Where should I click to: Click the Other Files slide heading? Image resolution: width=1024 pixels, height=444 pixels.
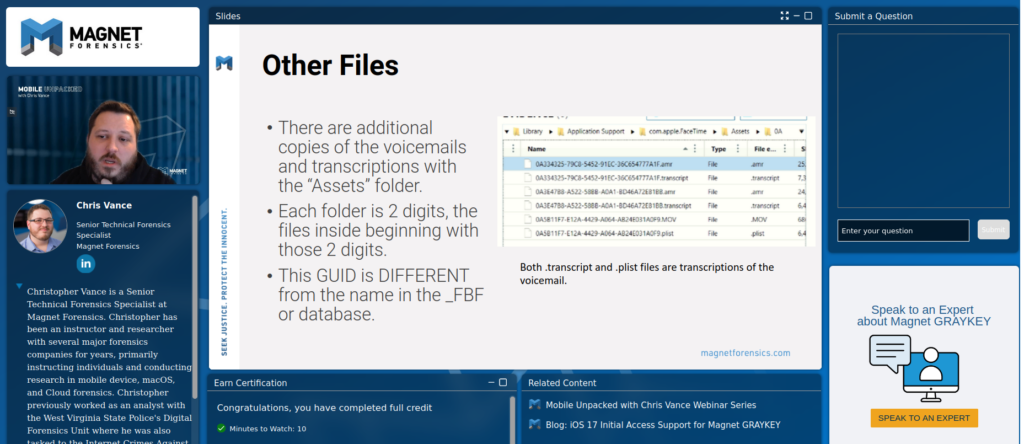pos(330,65)
